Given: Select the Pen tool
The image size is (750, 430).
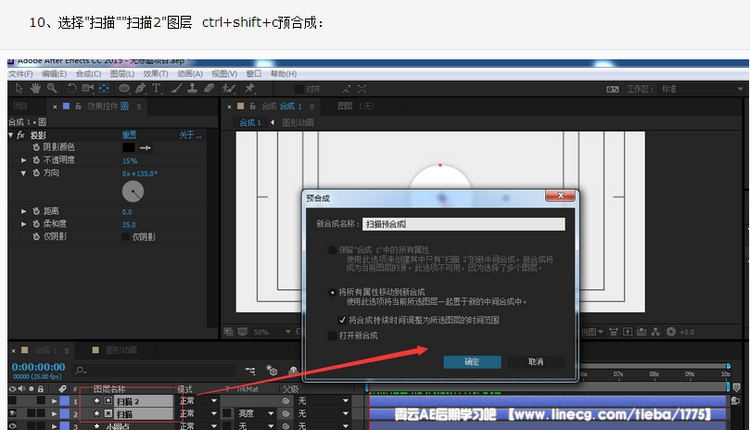Looking at the screenshot, I should (140, 88).
